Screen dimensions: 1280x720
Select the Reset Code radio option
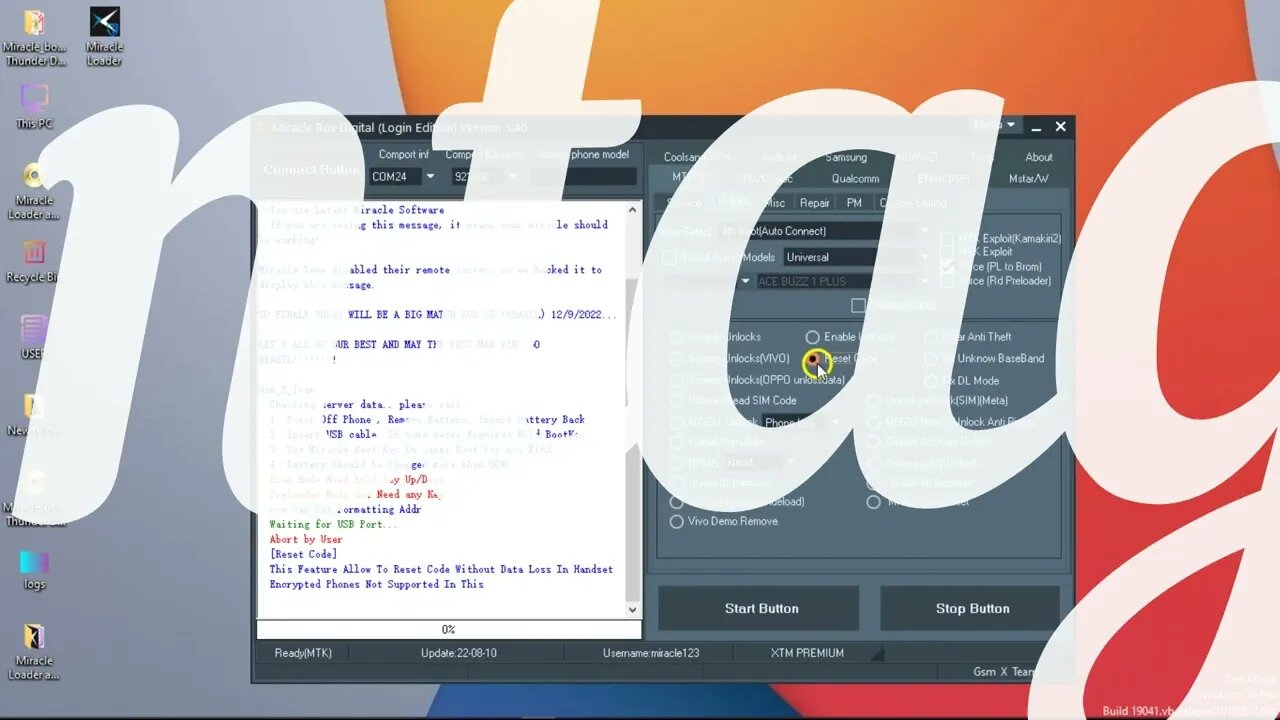813,359
